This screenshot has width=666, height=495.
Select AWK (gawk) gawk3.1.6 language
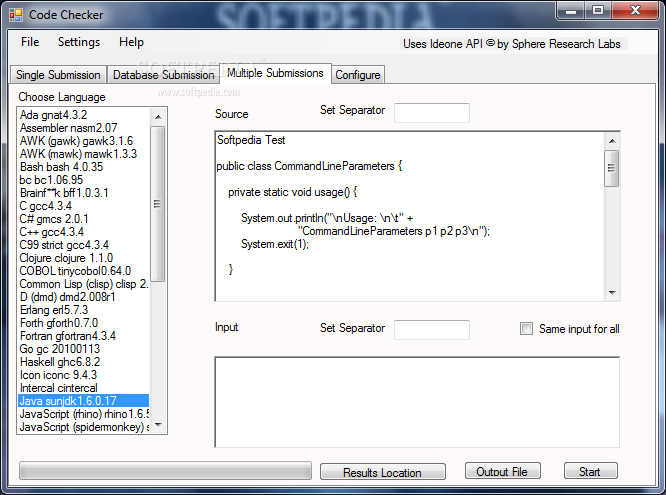84,141
